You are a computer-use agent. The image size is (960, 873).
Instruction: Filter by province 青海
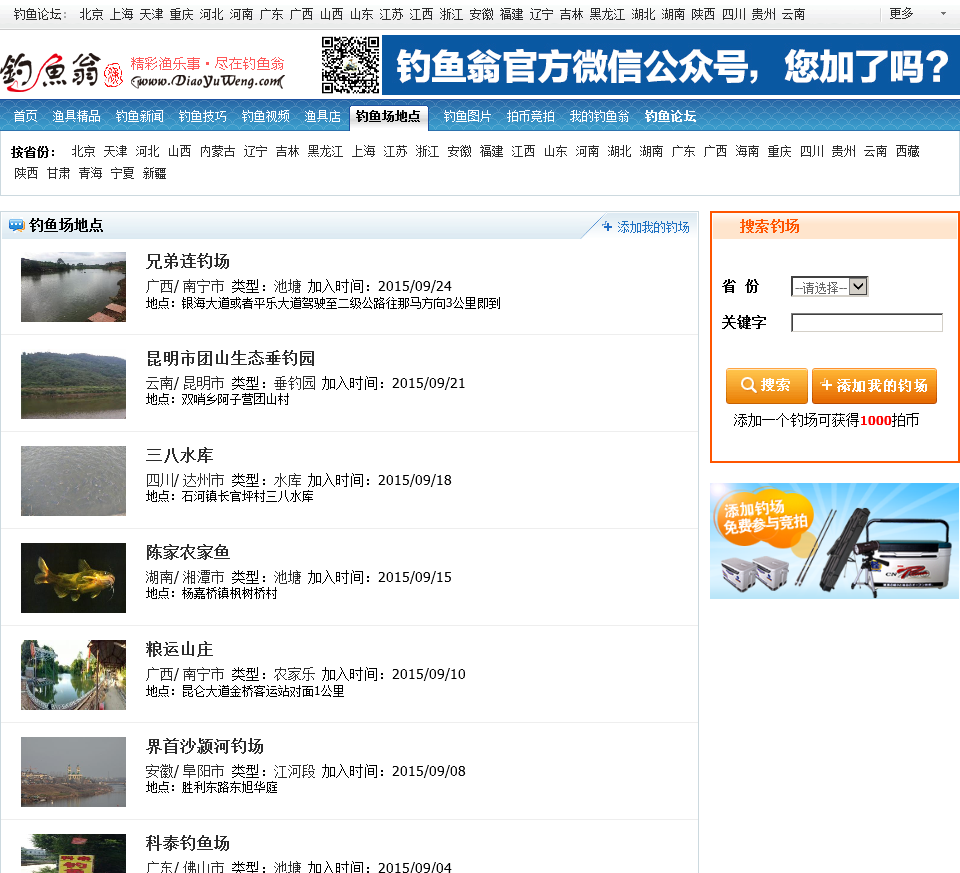90,173
